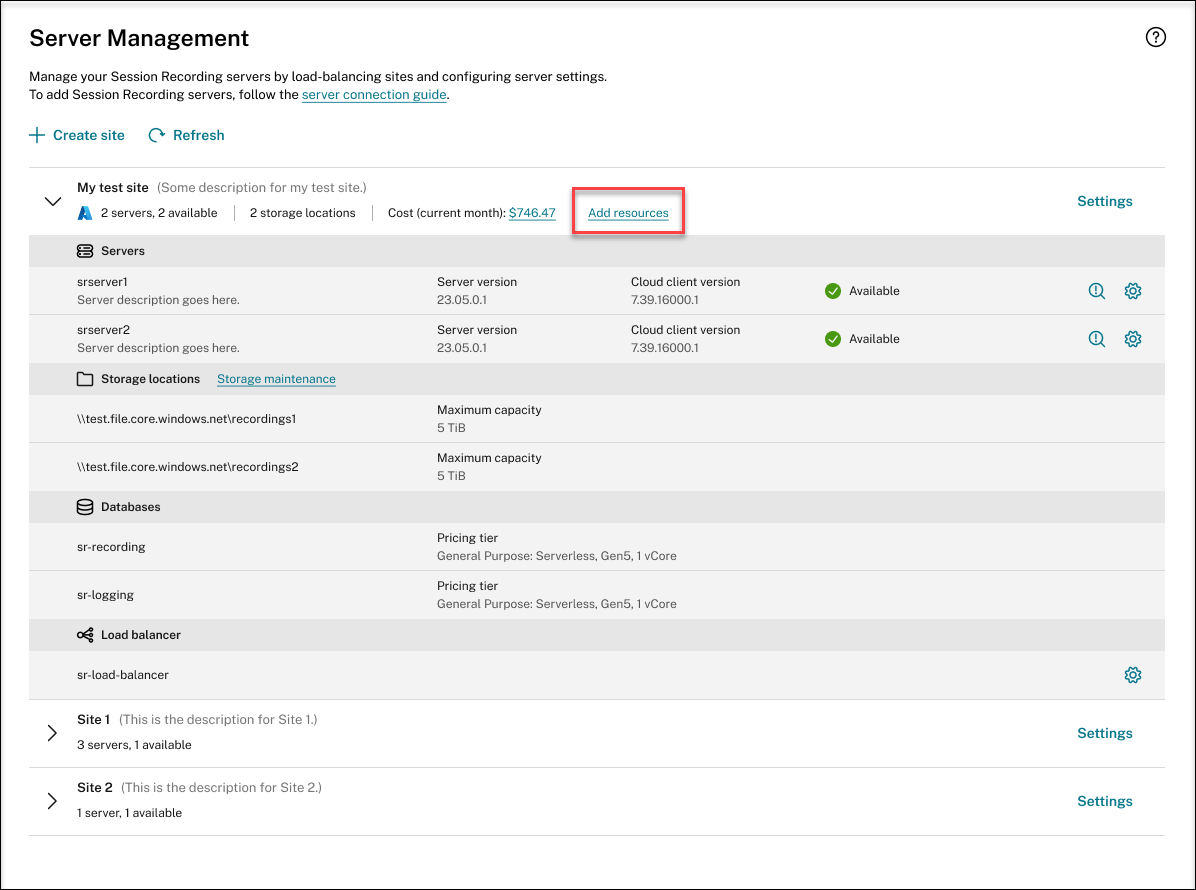Click the Refresh icon
The width and height of the screenshot is (1196, 890).
[x=157, y=135]
